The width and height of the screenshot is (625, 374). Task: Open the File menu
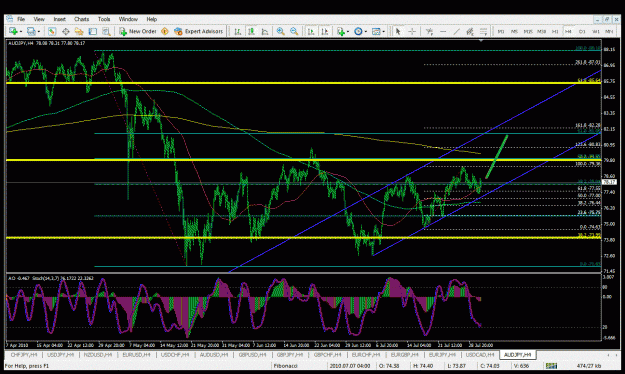point(21,19)
